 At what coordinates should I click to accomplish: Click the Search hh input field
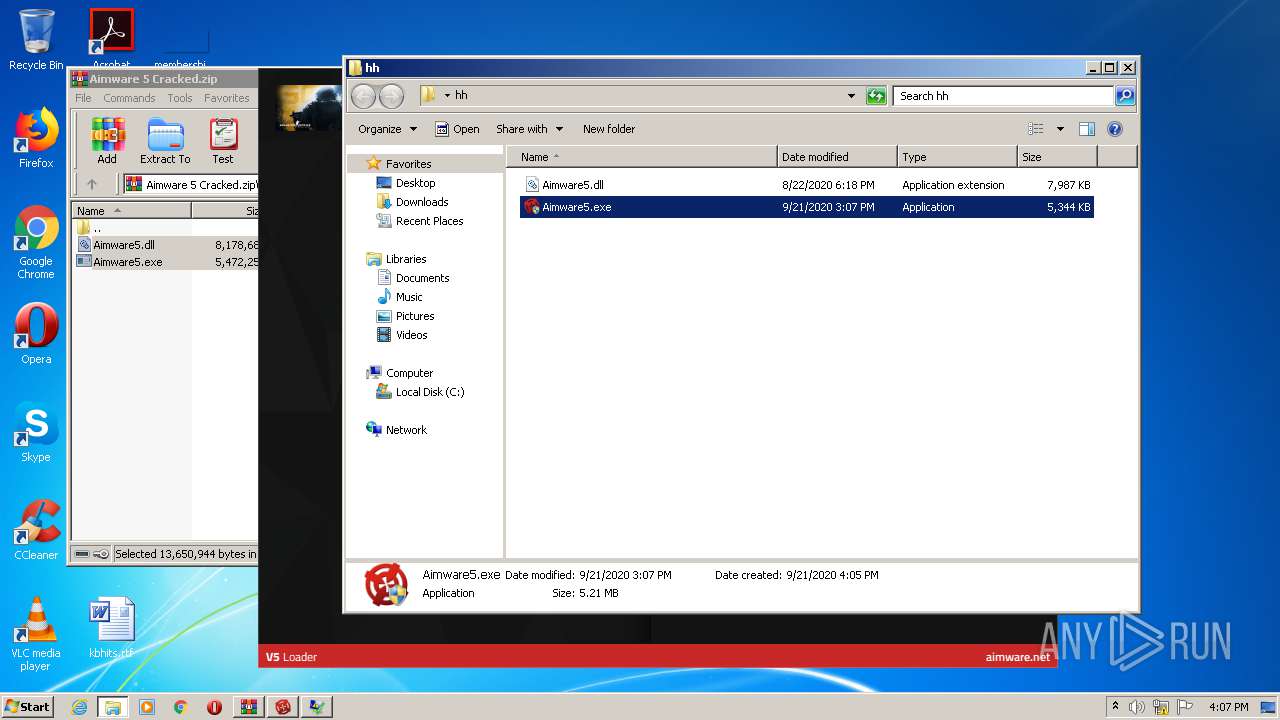point(1003,96)
